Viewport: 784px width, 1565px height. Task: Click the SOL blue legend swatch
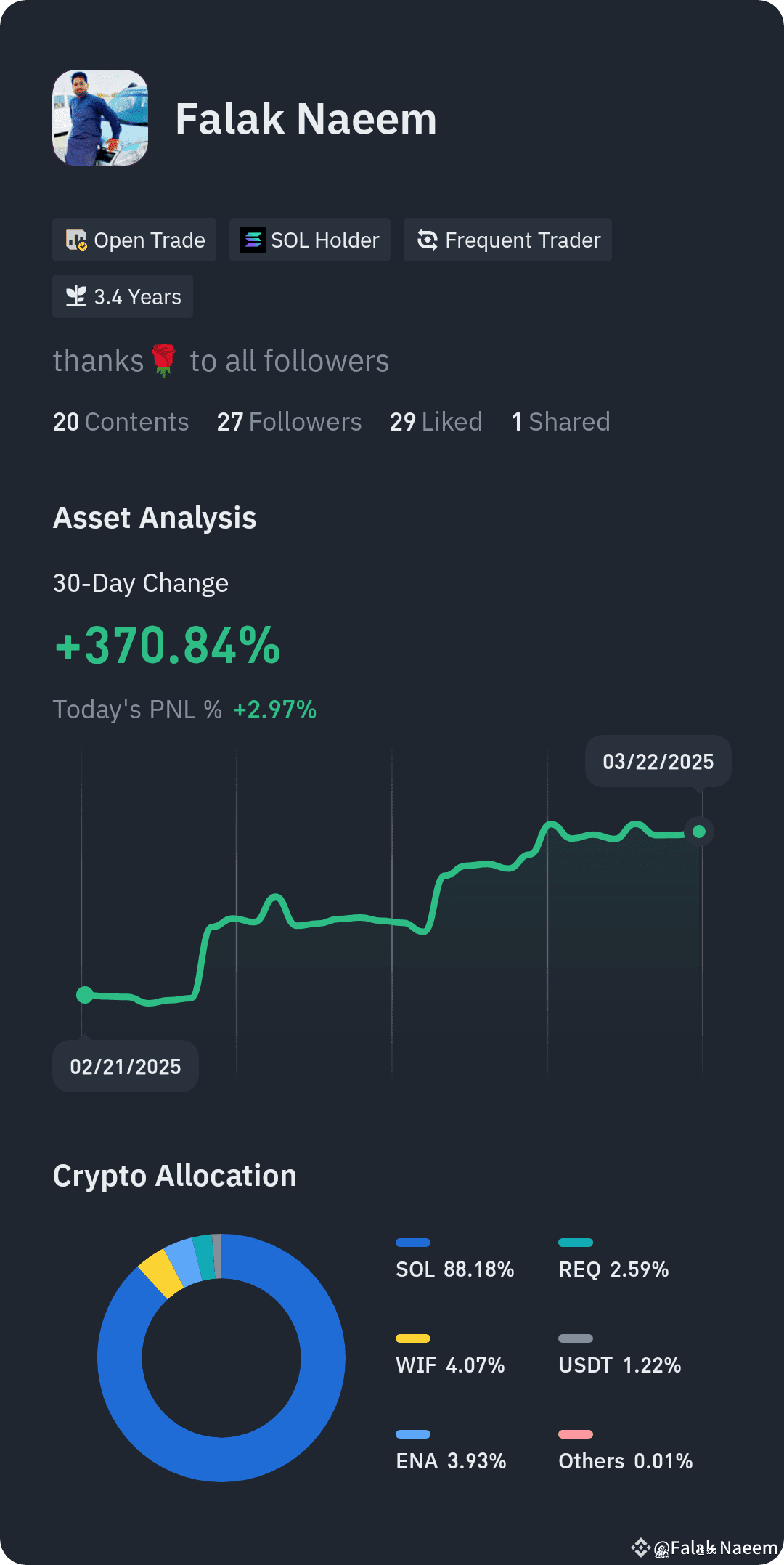(x=413, y=1243)
